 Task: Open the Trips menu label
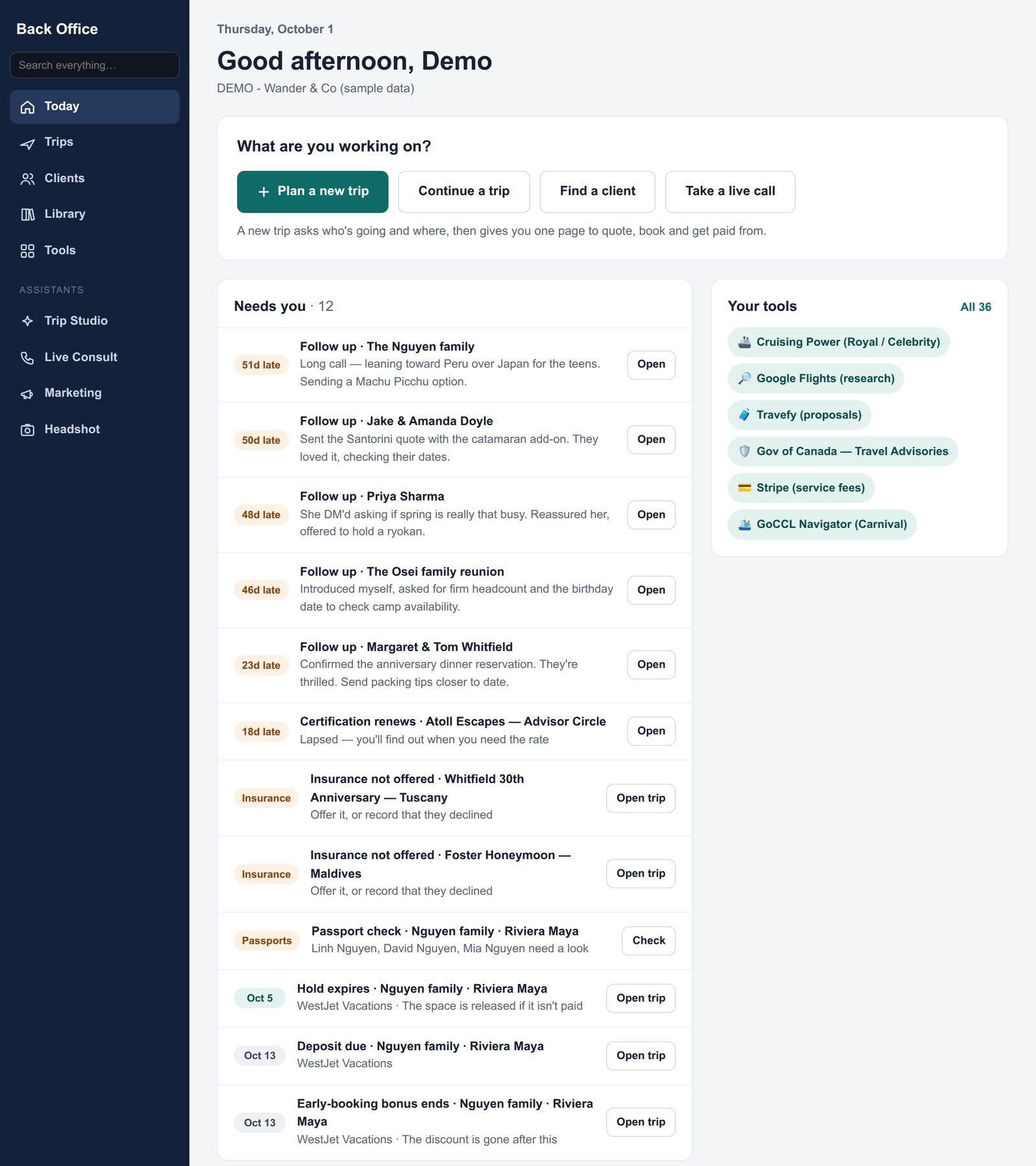pyautogui.click(x=59, y=142)
